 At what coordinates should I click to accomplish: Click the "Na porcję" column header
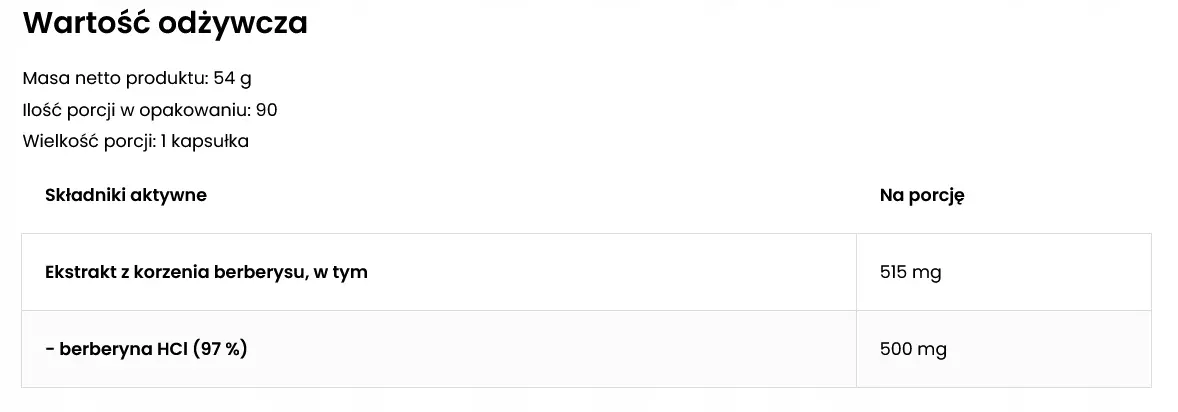point(921,195)
